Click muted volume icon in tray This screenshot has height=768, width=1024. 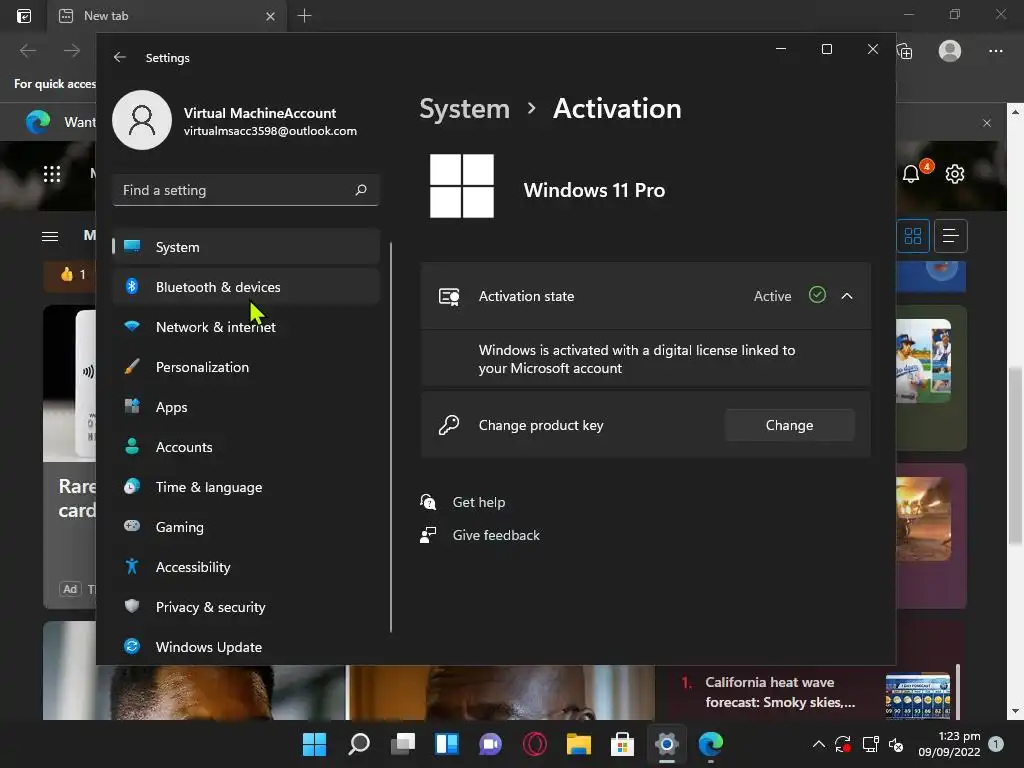click(897, 744)
